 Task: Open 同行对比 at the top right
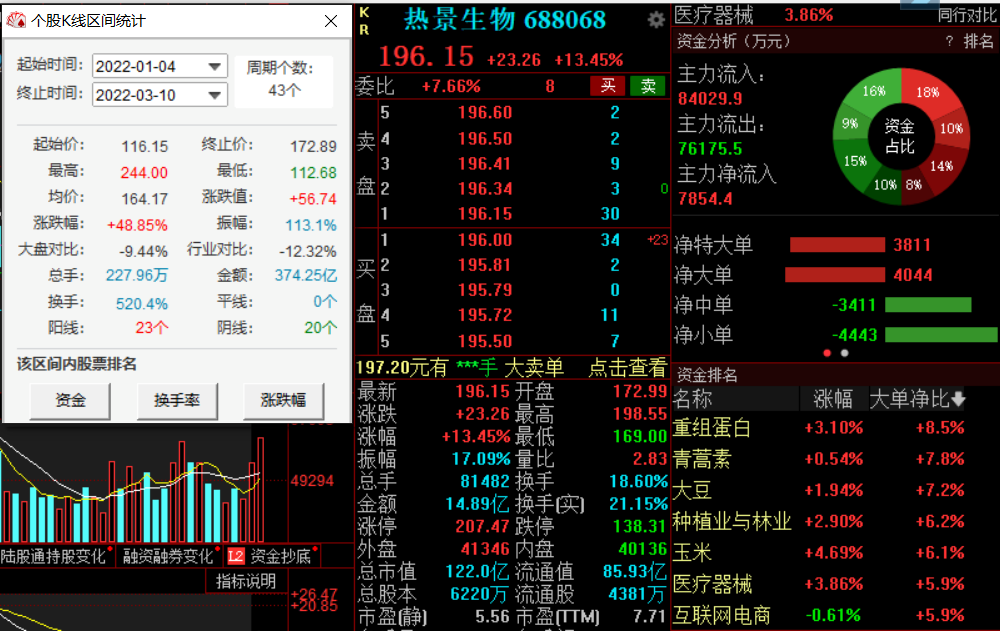(x=967, y=15)
